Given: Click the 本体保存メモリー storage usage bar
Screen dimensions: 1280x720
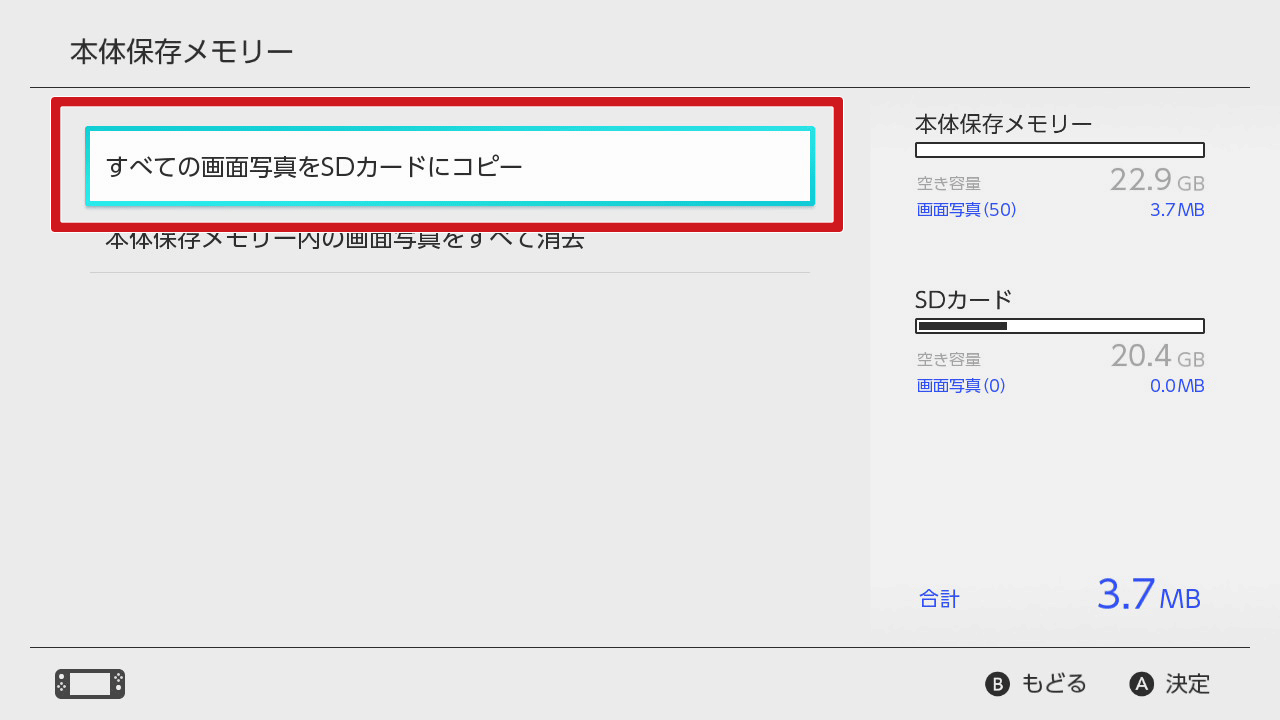Looking at the screenshot, I should [x=1059, y=150].
